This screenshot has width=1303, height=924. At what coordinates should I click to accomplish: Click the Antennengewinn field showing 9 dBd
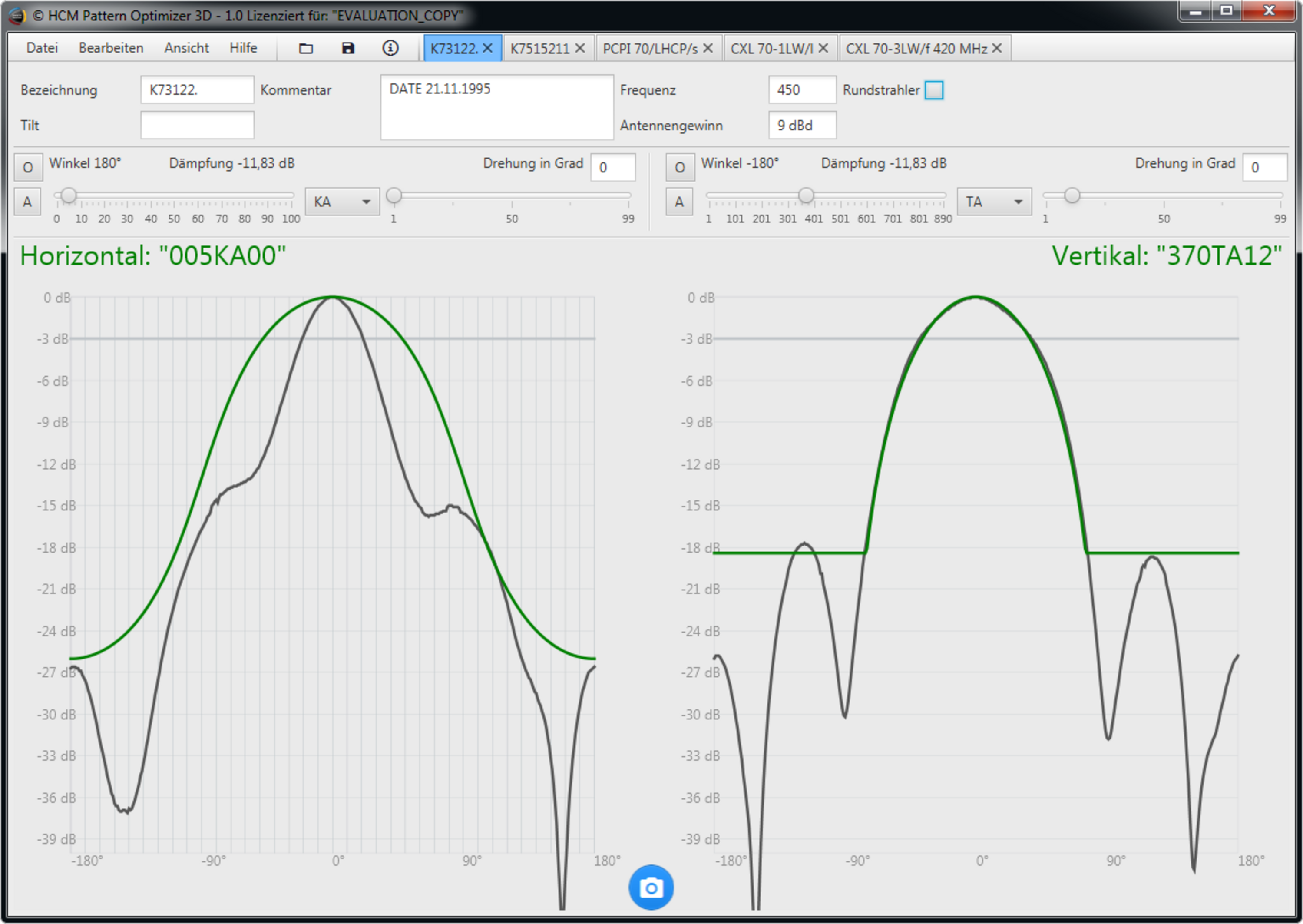click(802, 125)
